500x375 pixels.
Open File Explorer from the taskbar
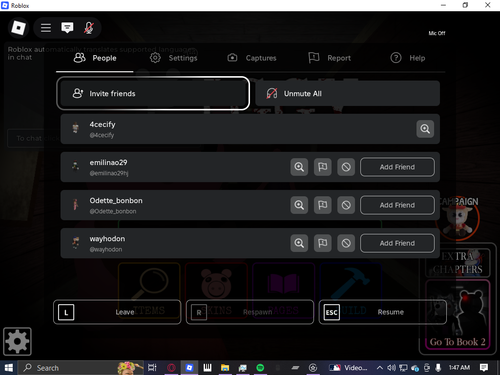click(x=225, y=368)
